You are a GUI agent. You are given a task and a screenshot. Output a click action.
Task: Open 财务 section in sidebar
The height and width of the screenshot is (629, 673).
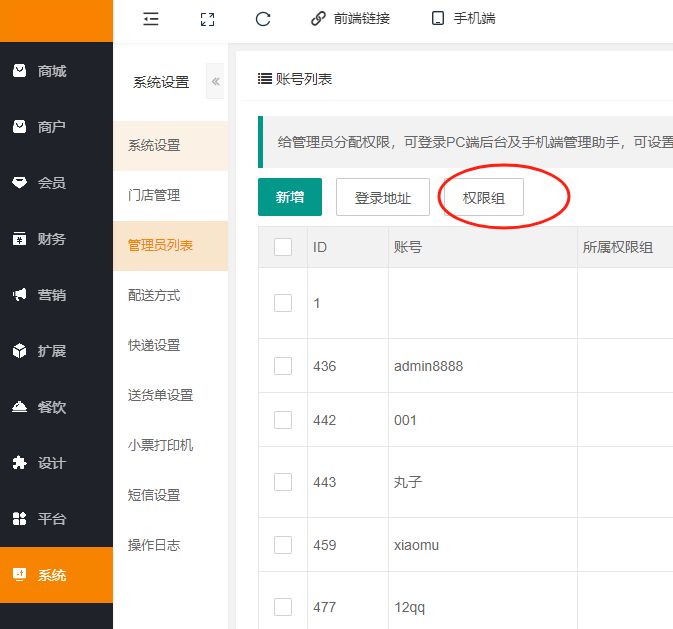click(51, 239)
